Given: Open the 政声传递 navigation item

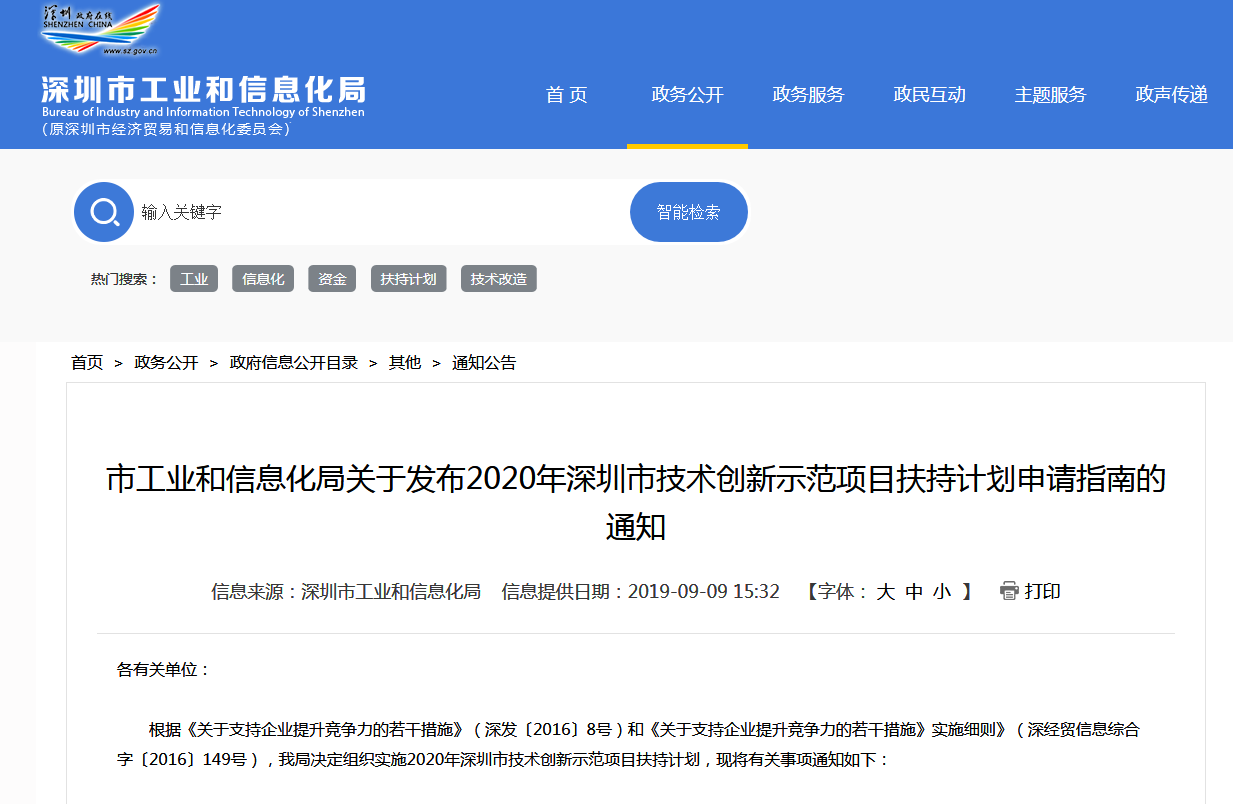Looking at the screenshot, I should click(x=1171, y=95).
